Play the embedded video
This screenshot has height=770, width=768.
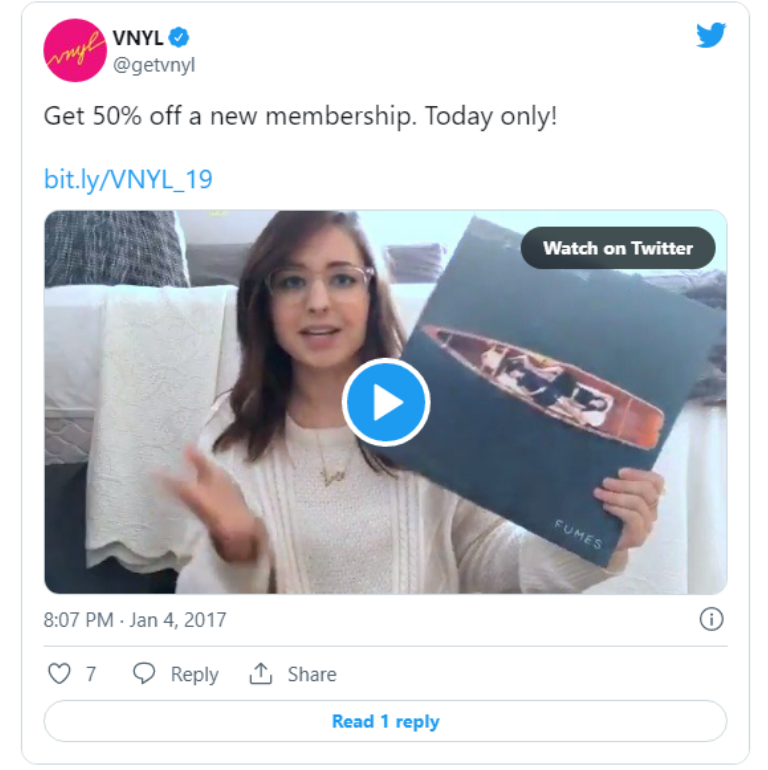pyautogui.click(x=386, y=402)
